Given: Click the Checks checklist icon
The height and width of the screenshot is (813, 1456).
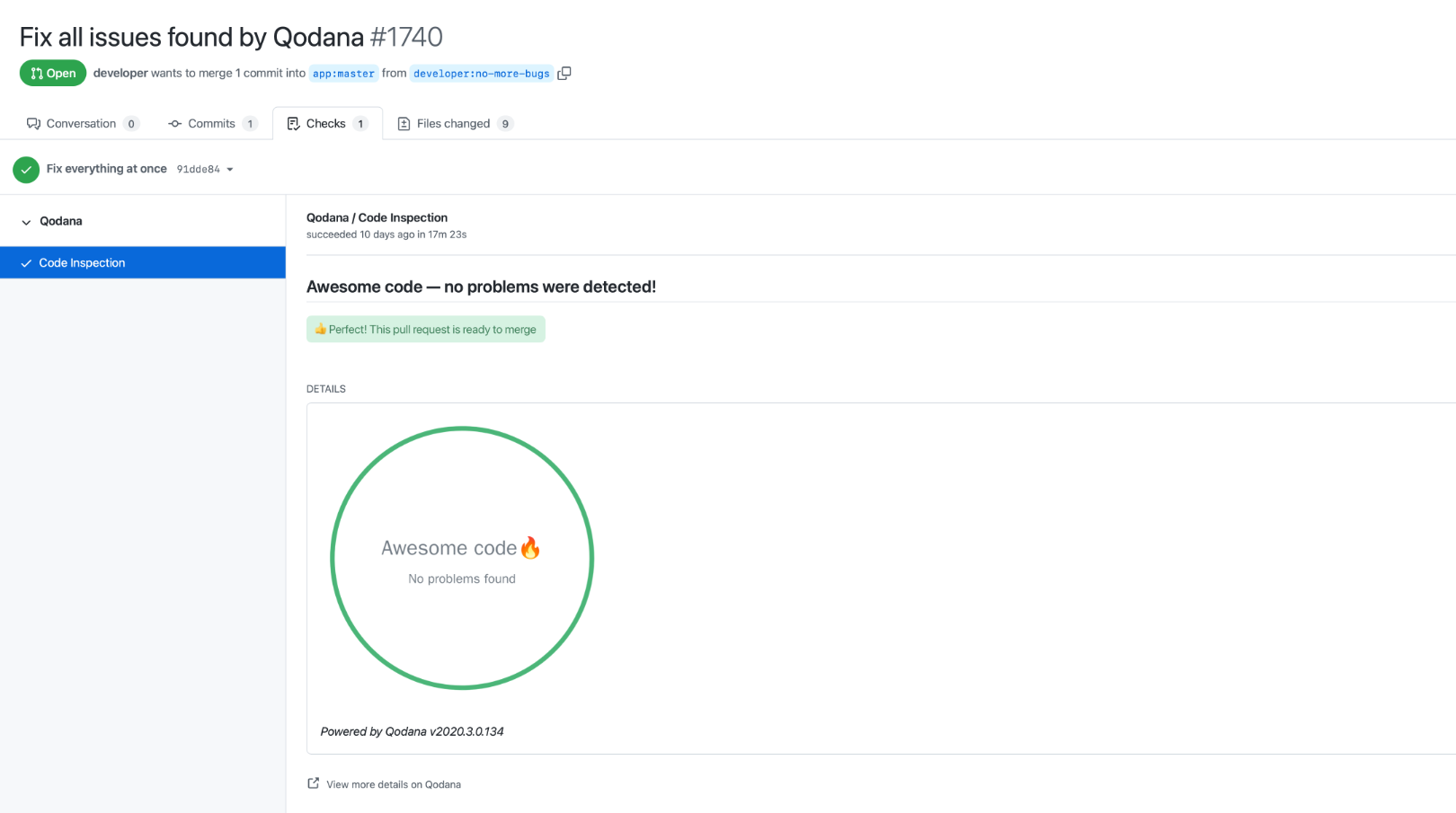Looking at the screenshot, I should coord(293,123).
